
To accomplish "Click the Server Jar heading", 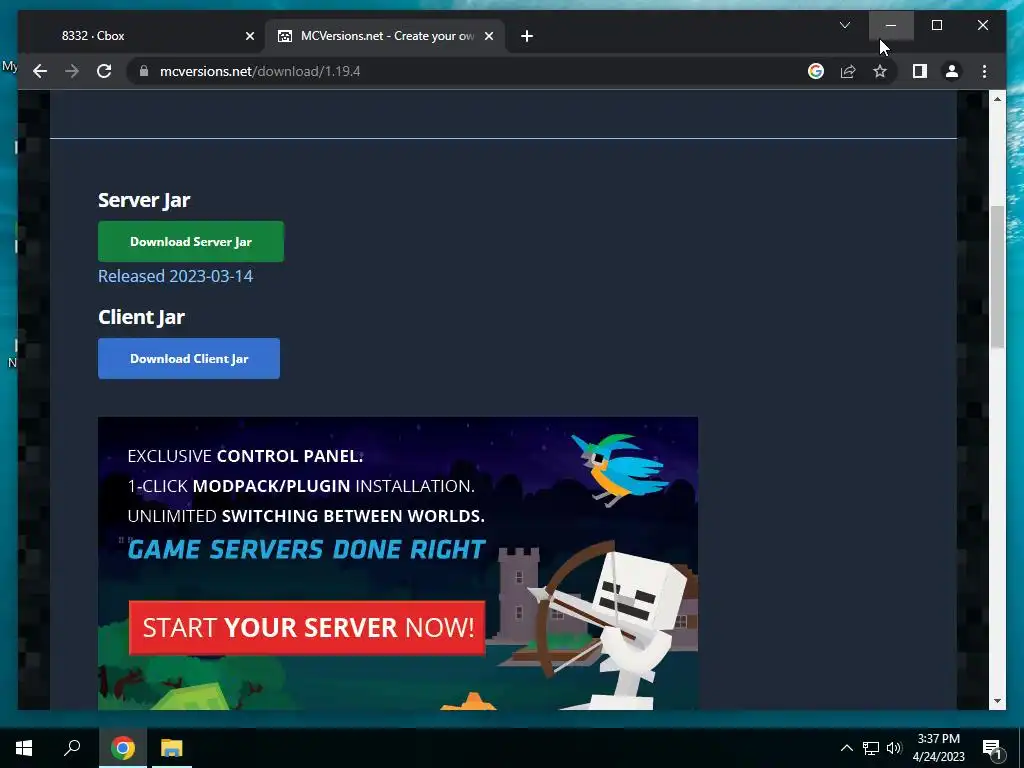I will coord(144,200).
